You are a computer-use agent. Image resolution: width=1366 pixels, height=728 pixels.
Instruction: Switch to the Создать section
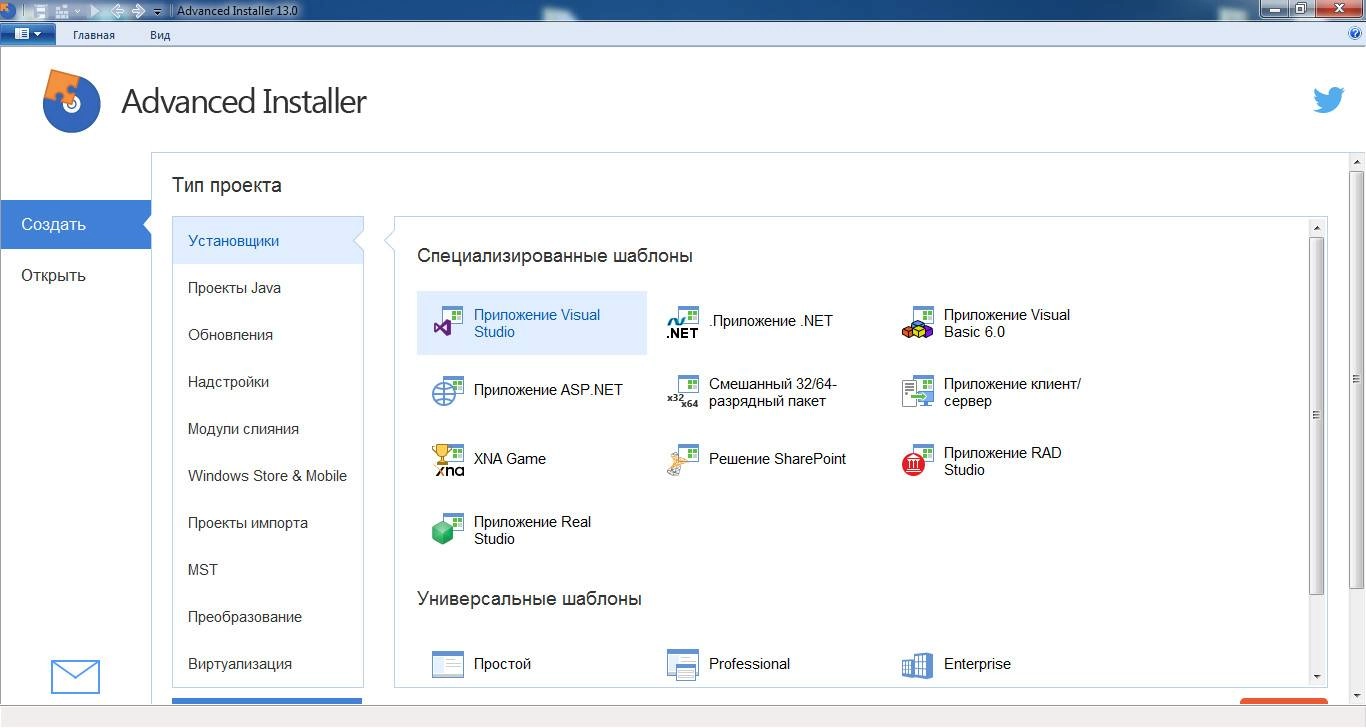coord(75,225)
